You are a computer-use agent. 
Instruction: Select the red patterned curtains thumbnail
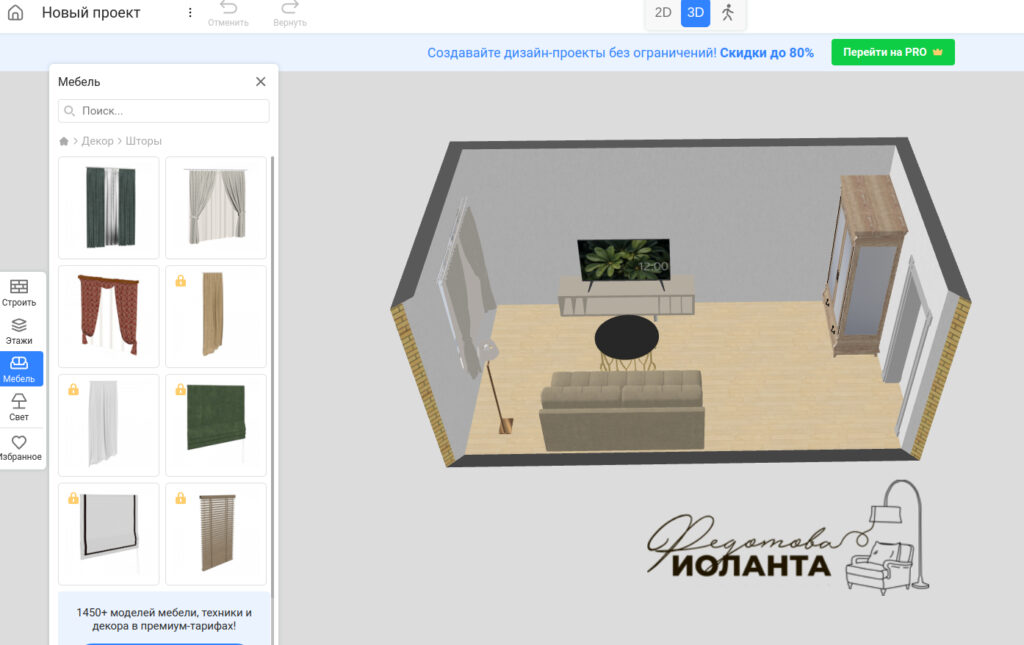108,317
